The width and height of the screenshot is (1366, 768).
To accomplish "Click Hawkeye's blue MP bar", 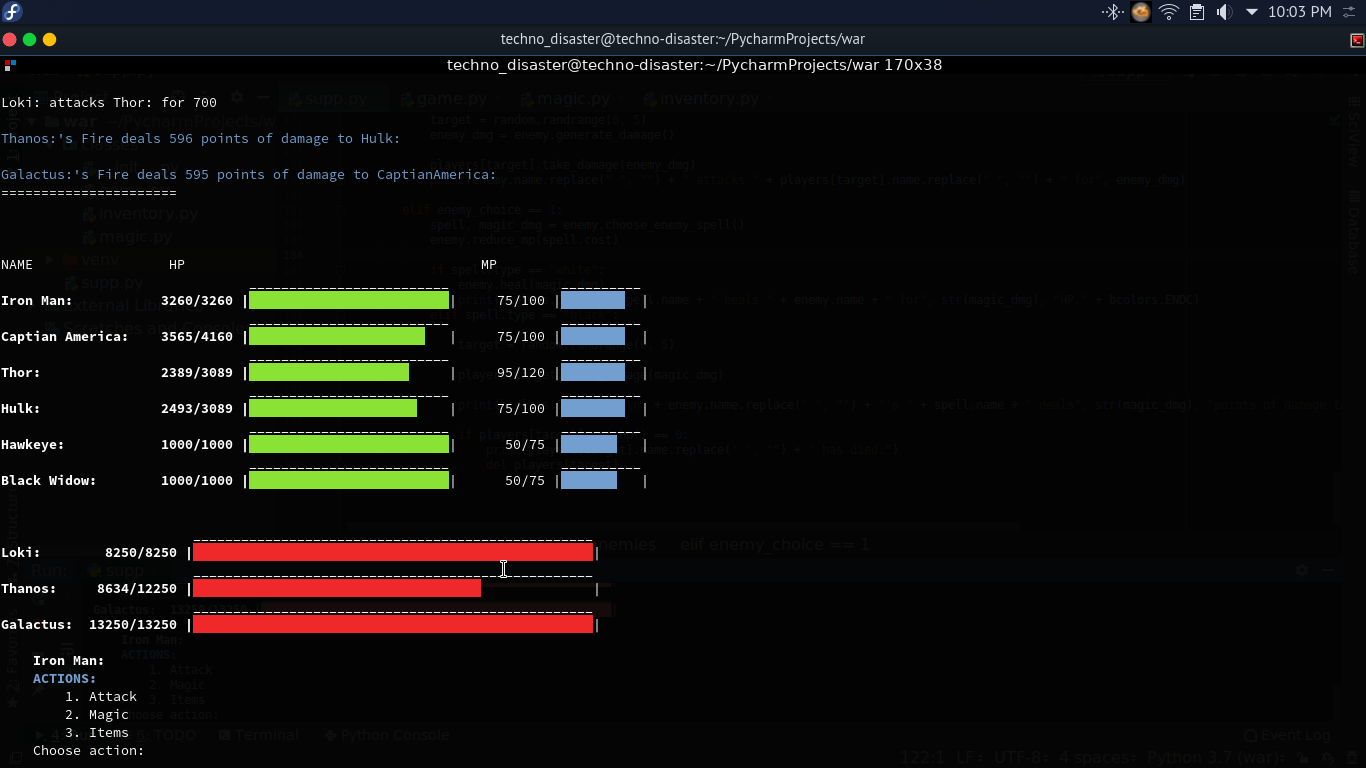I will coord(589,444).
